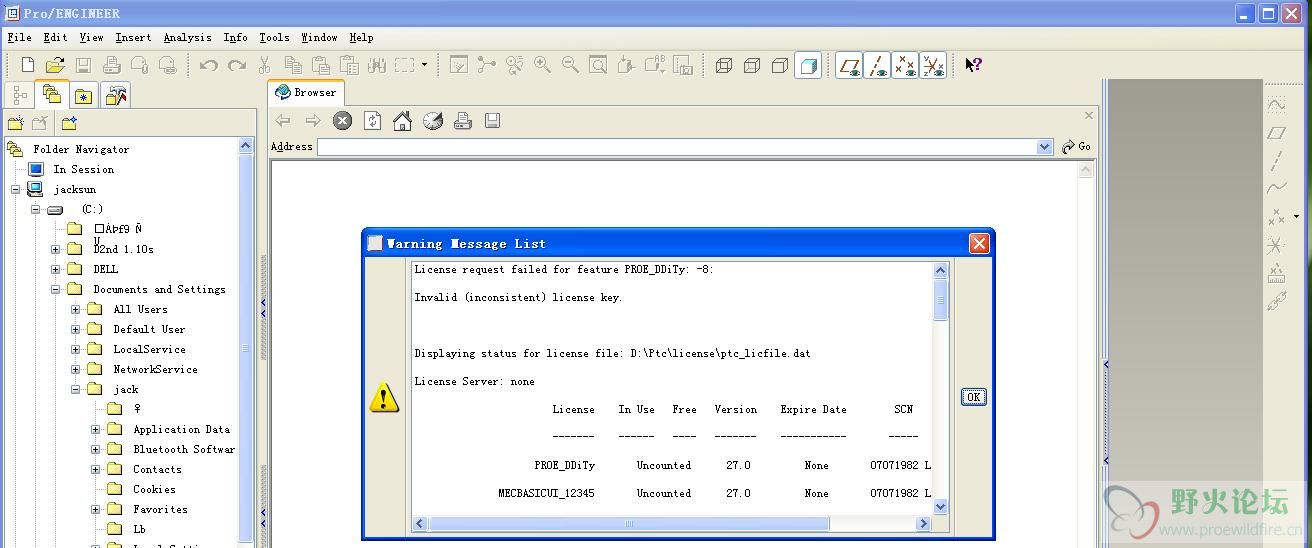Click the browser Save icon
Screen dimensions: 1312x548
[x=492, y=121]
